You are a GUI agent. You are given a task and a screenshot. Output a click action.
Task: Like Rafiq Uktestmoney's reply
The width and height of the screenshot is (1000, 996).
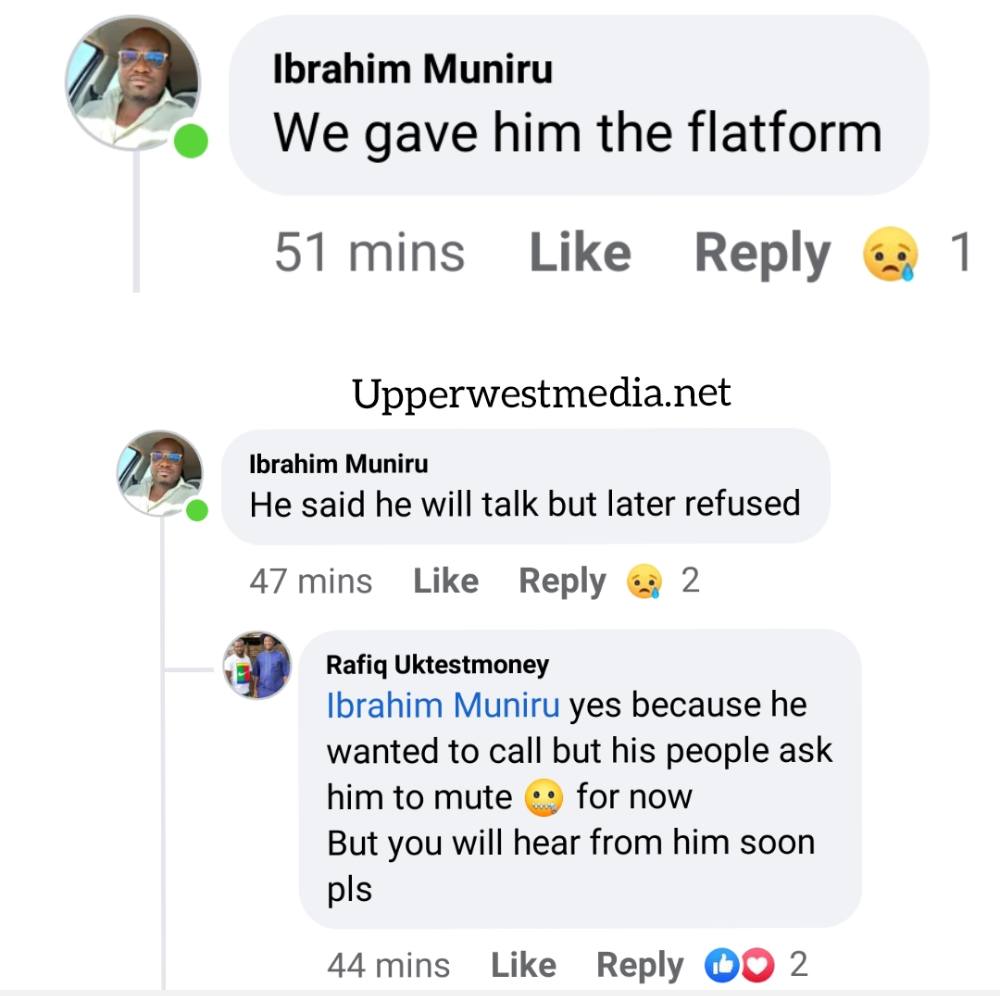[523, 964]
